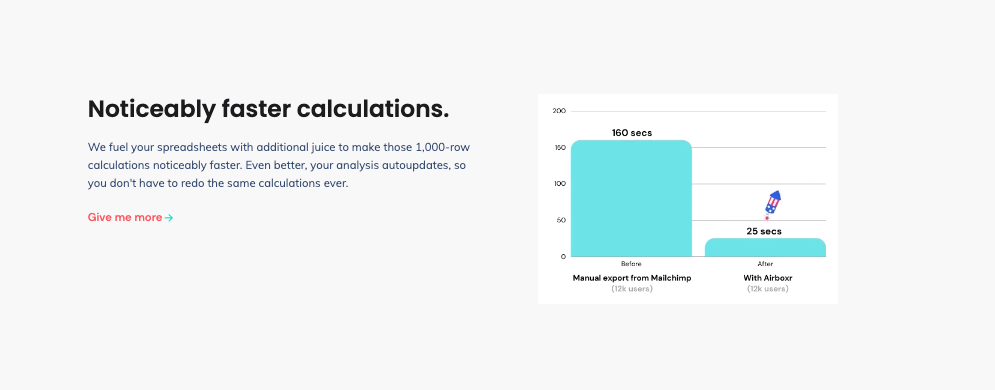Select the short 25 secs After bar
995x390 pixels.
tap(765, 247)
